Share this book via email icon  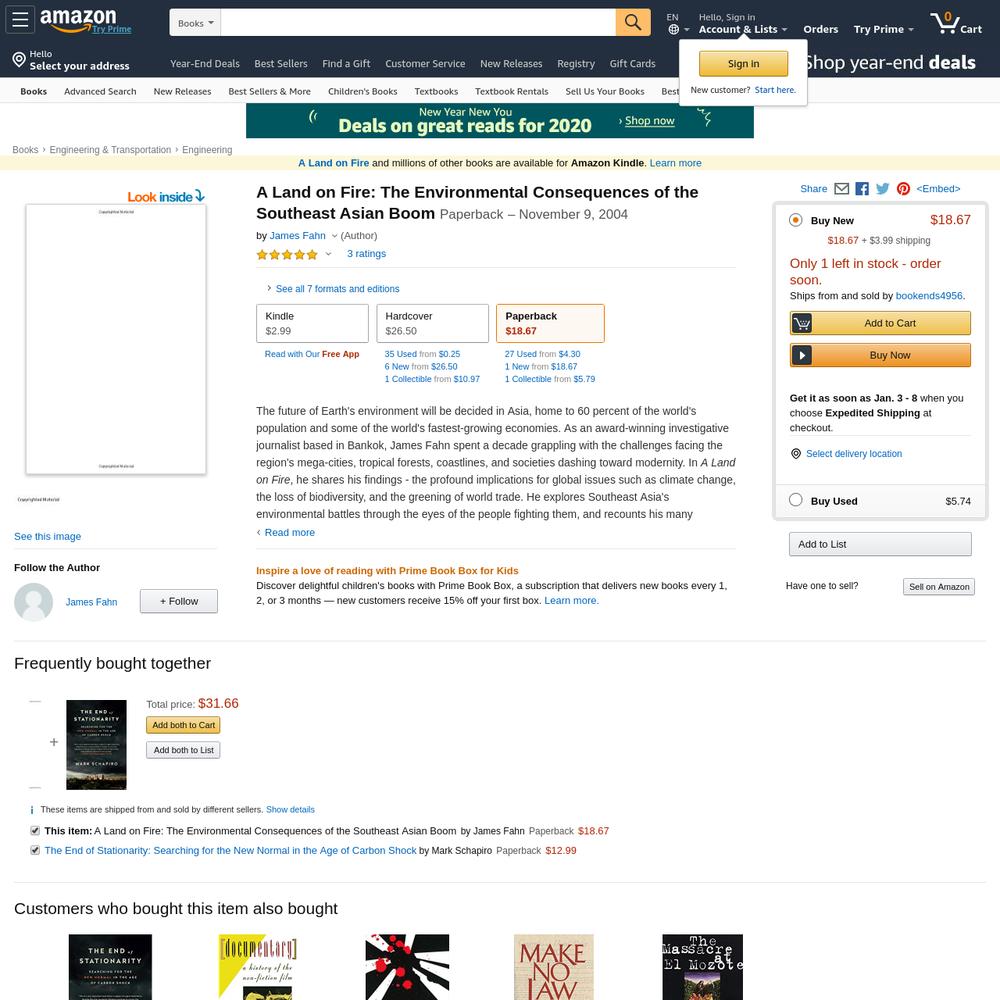coord(842,189)
